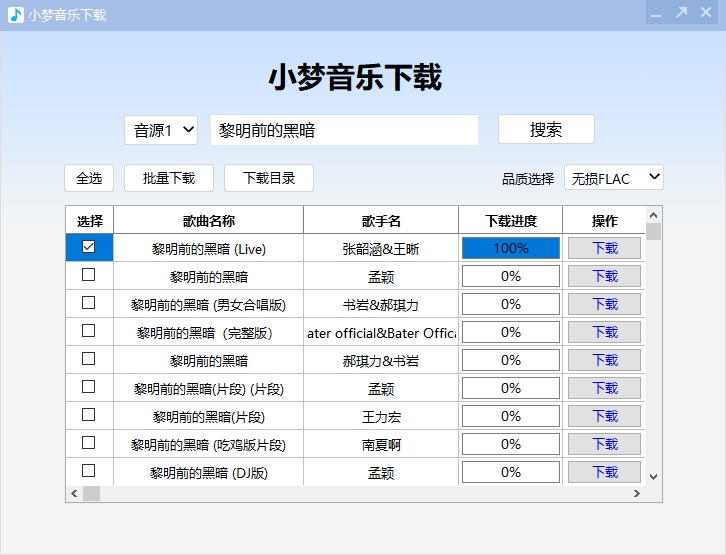Check the box for 吃鸡版片段 row
The height and width of the screenshot is (555, 726).
click(88, 443)
